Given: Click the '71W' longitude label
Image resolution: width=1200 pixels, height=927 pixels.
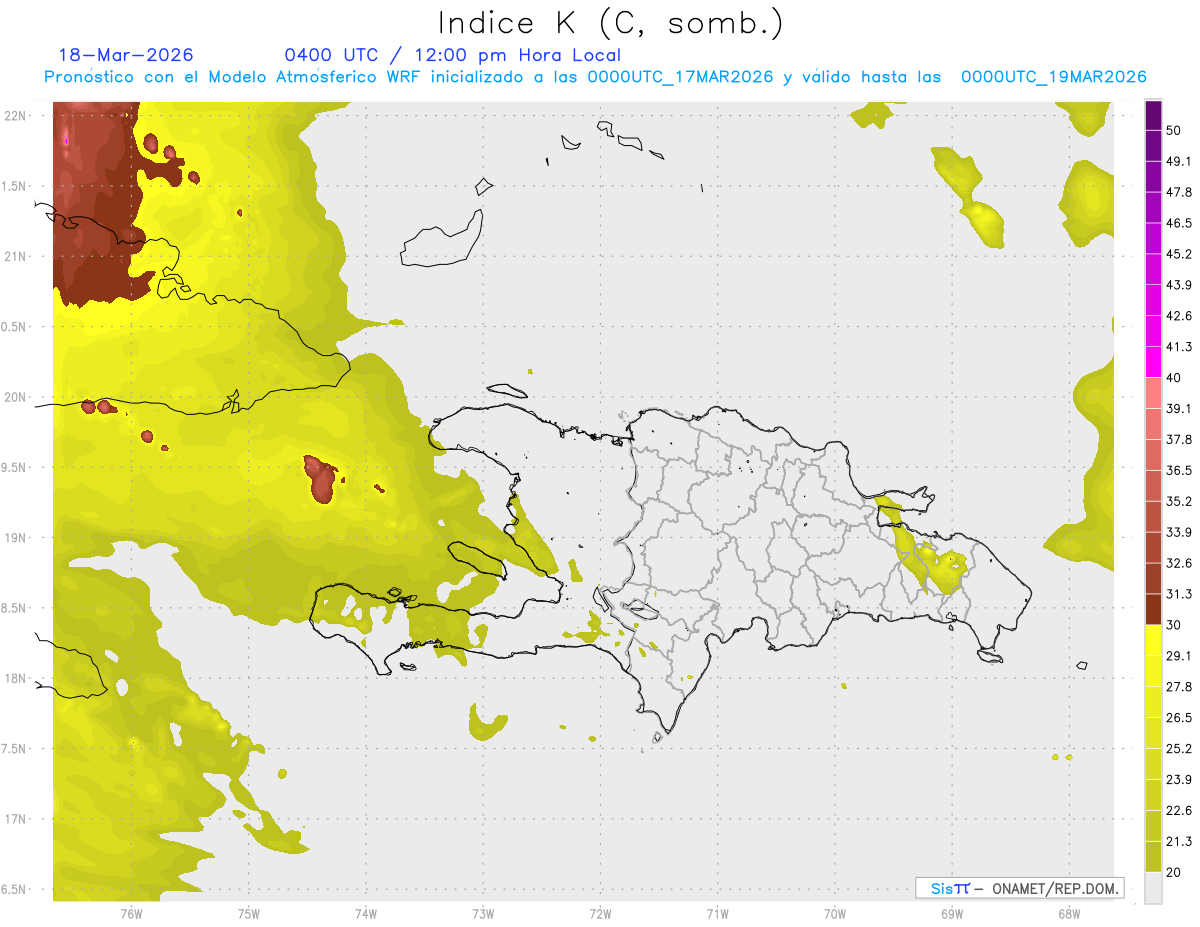Looking at the screenshot, I should click(x=717, y=913).
